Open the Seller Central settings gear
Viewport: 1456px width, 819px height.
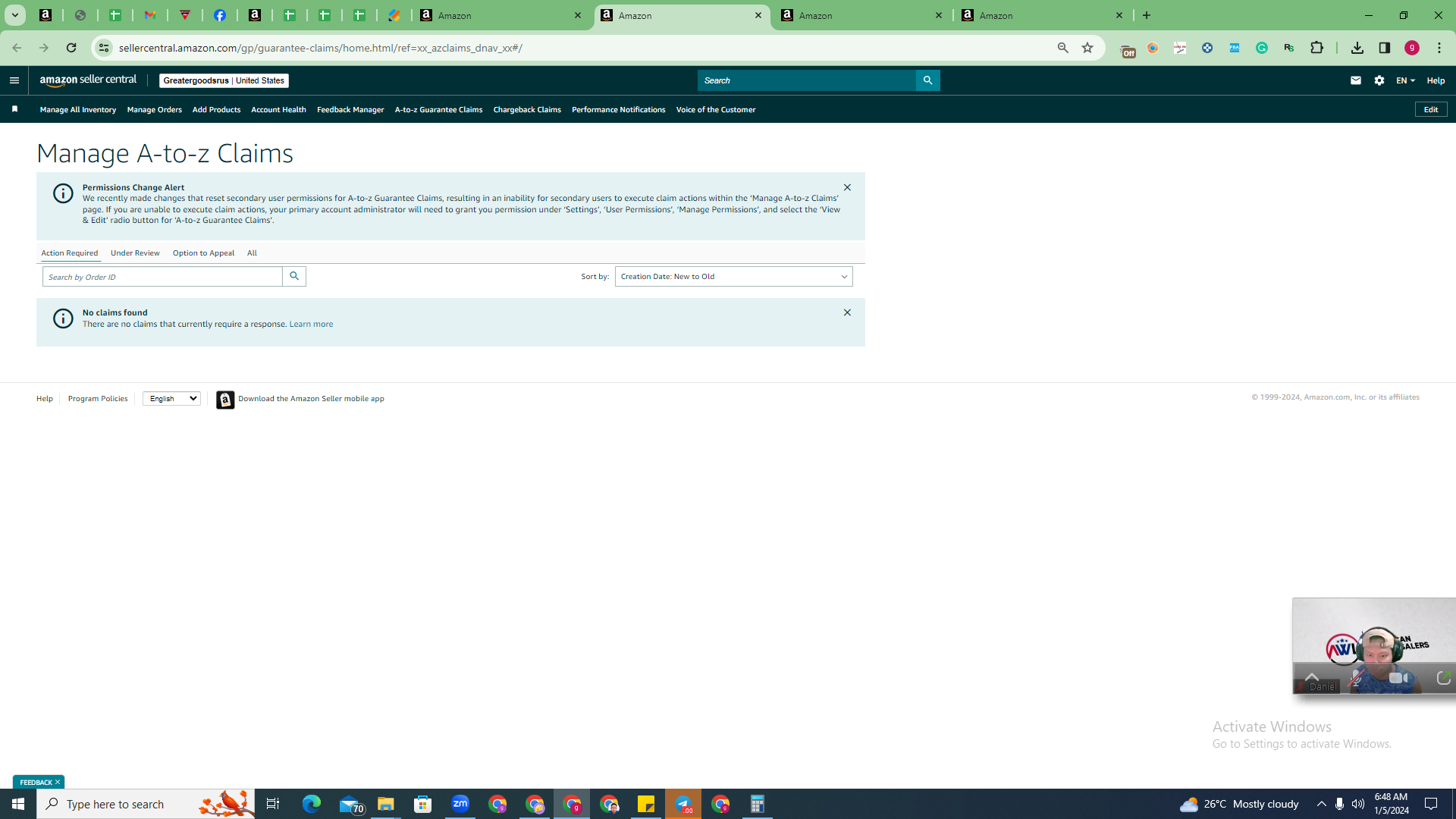pos(1379,80)
